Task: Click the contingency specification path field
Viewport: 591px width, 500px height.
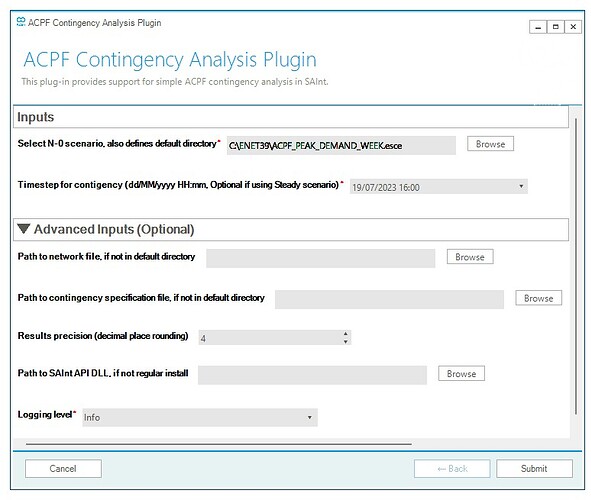Action: point(389,300)
